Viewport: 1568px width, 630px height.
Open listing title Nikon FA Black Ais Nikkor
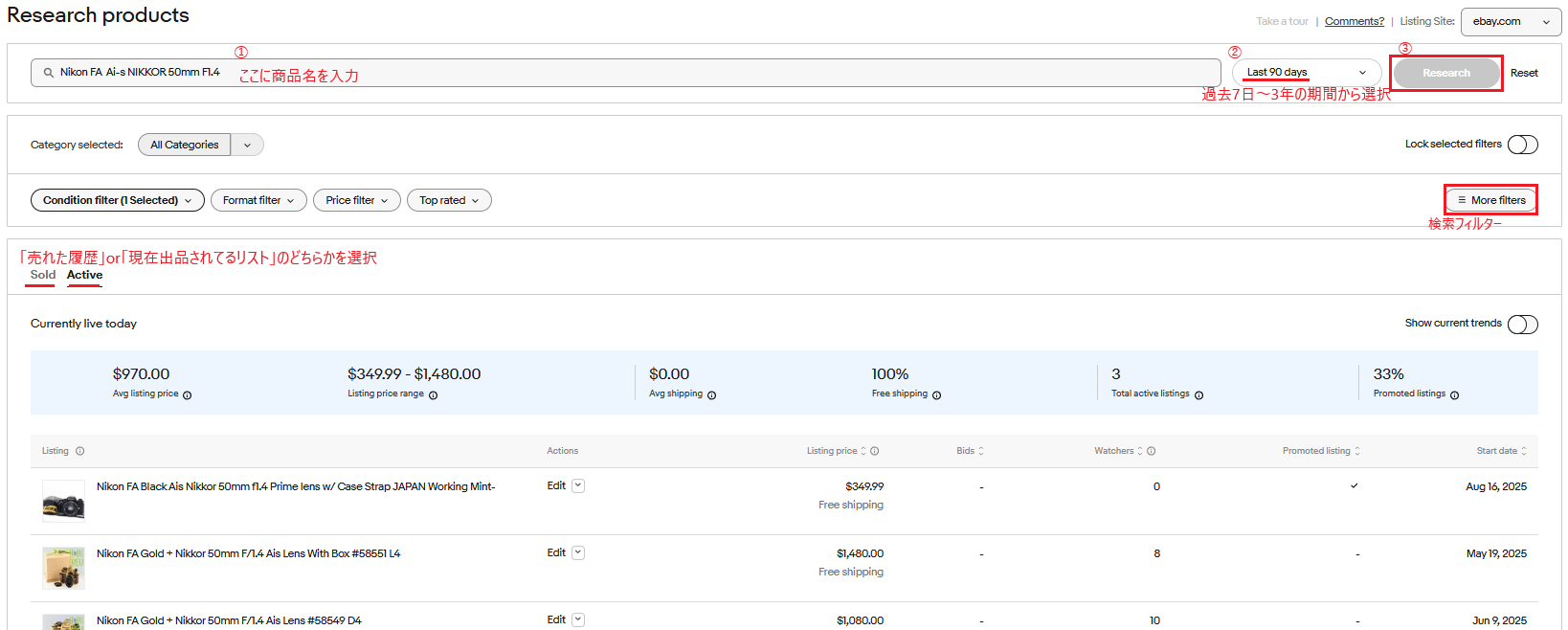pyautogui.click(x=296, y=486)
